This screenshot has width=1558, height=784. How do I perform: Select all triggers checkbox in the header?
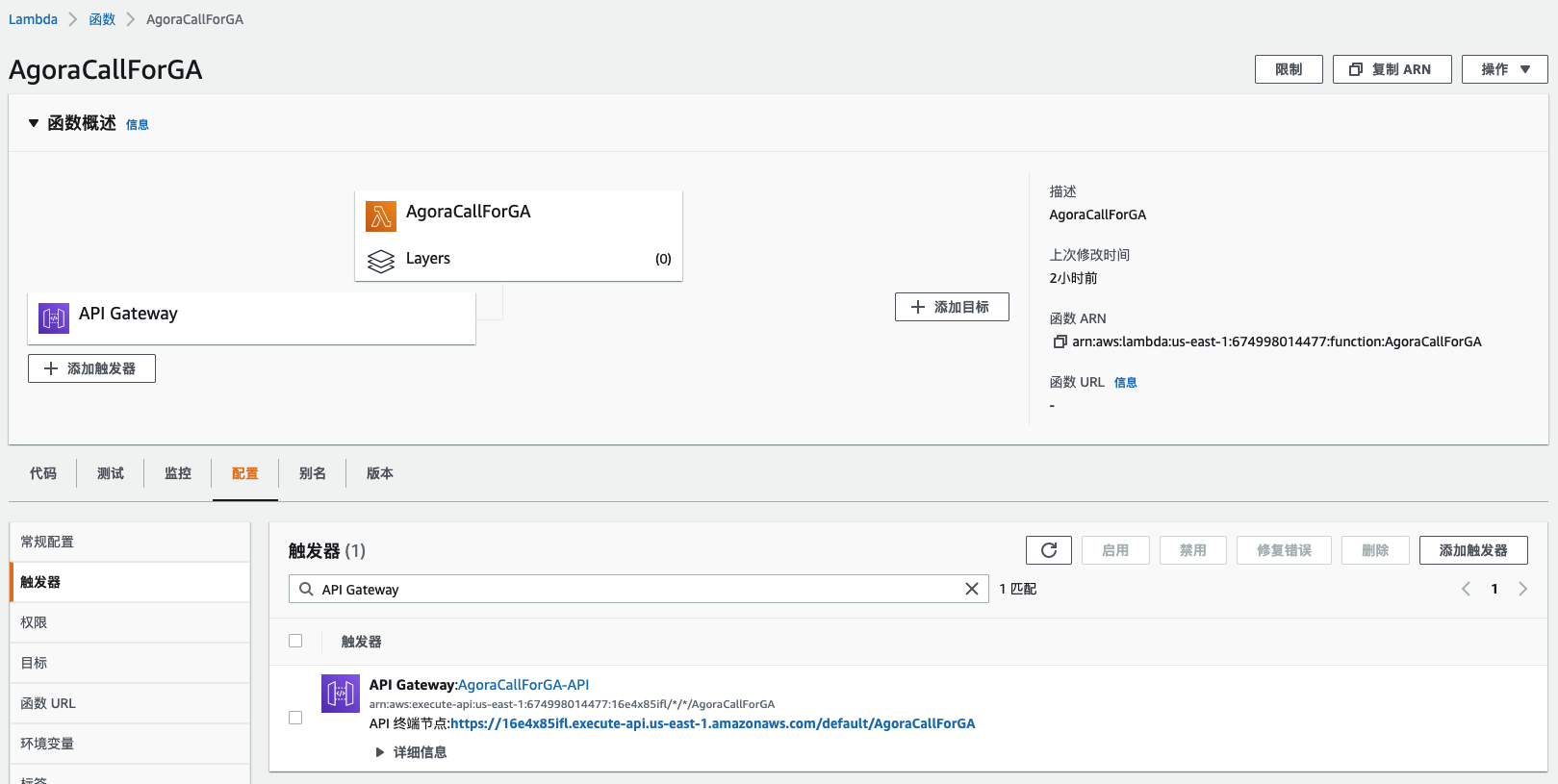click(x=295, y=641)
